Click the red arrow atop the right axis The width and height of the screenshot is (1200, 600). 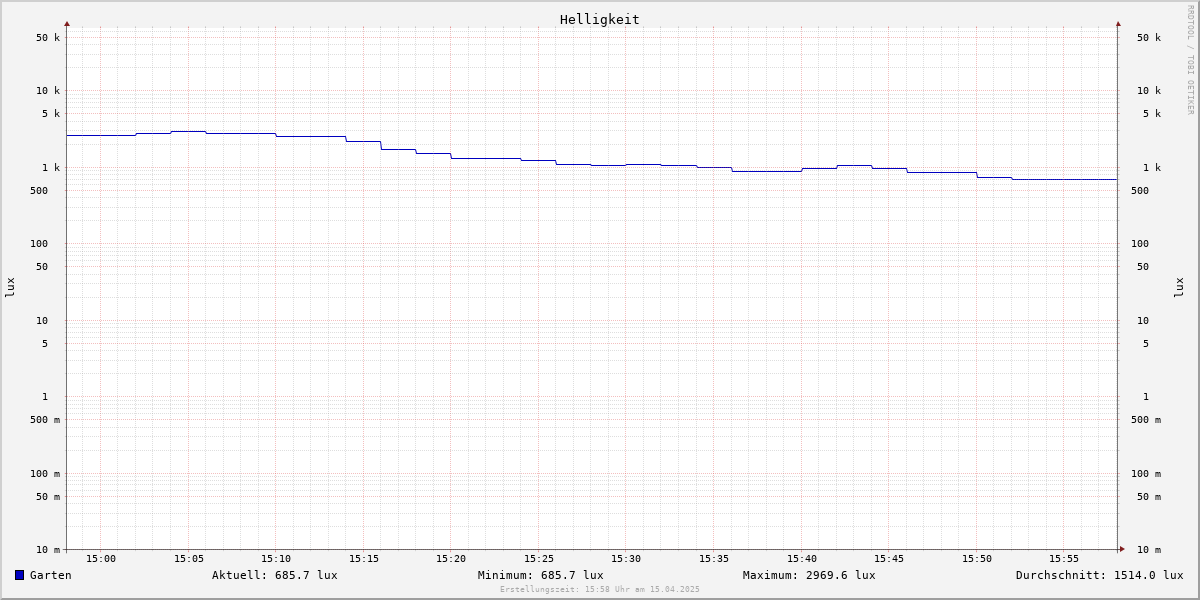point(1118,23)
